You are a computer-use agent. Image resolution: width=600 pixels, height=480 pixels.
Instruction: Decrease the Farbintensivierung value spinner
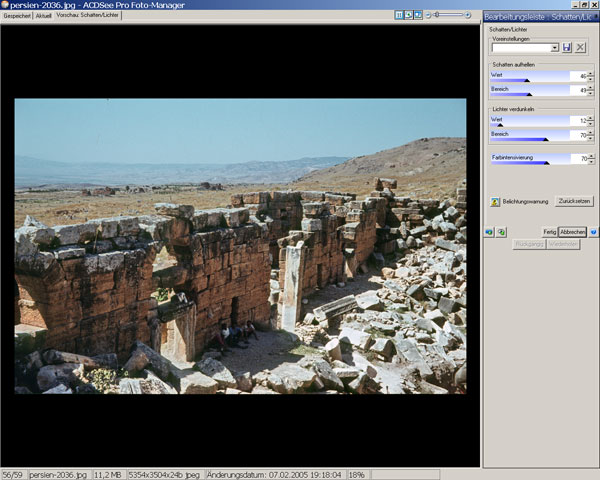(589, 161)
